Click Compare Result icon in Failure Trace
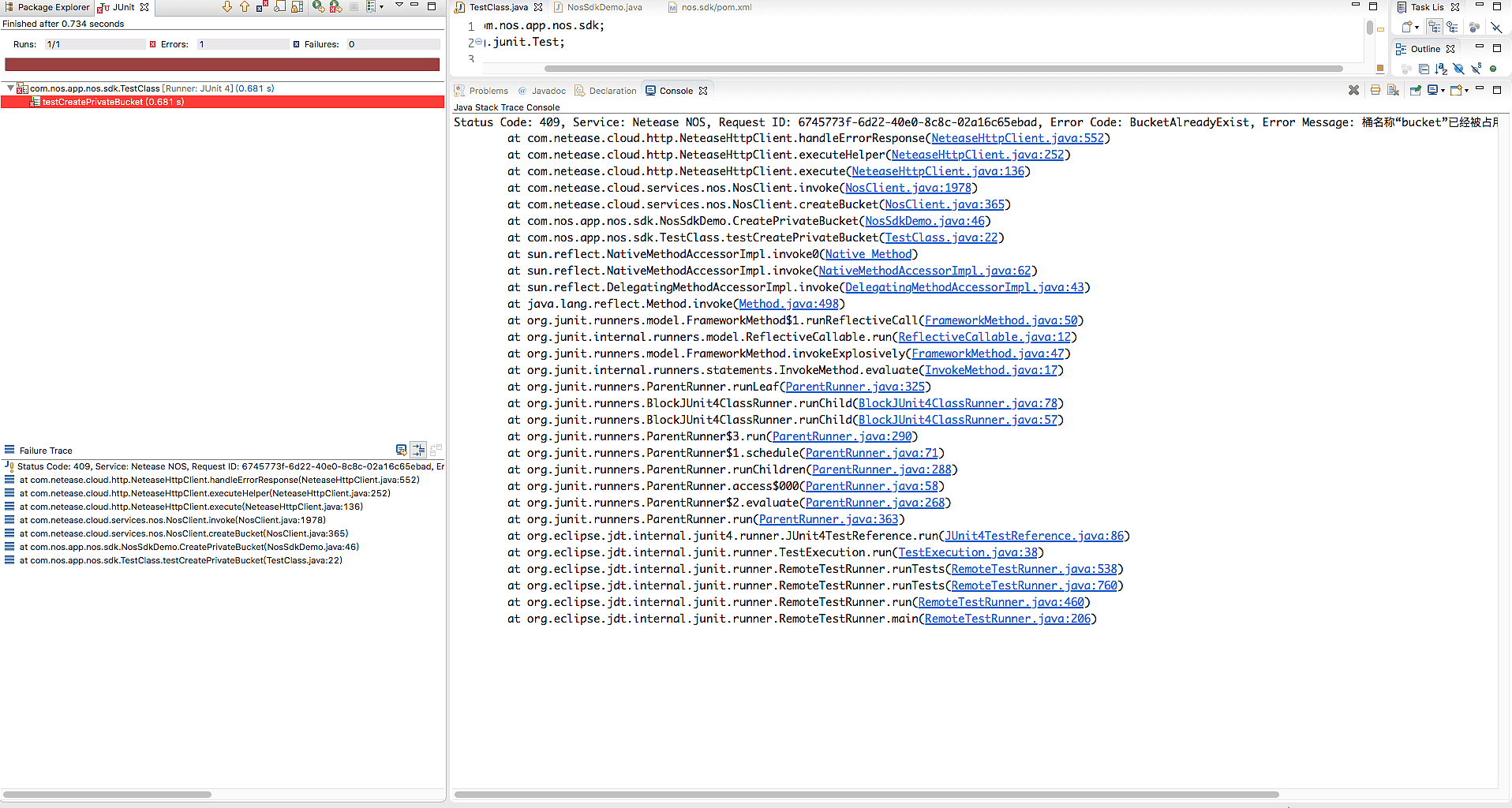Viewport: 1512px width, 808px height. [x=436, y=451]
